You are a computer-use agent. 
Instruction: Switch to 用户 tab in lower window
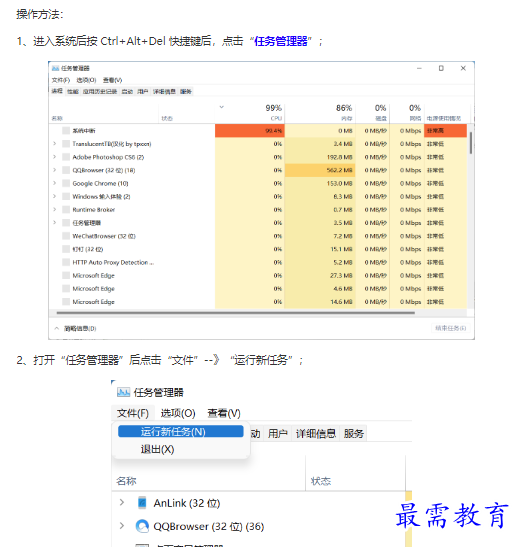click(278, 434)
